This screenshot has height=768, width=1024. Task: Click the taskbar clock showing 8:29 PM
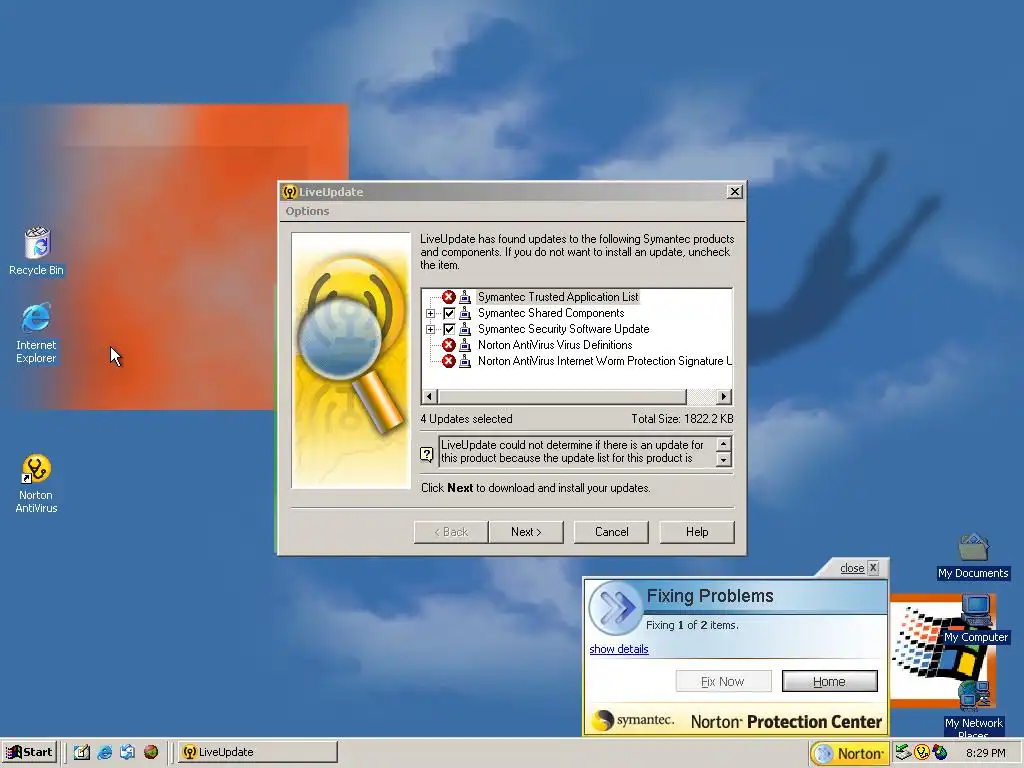click(985, 753)
